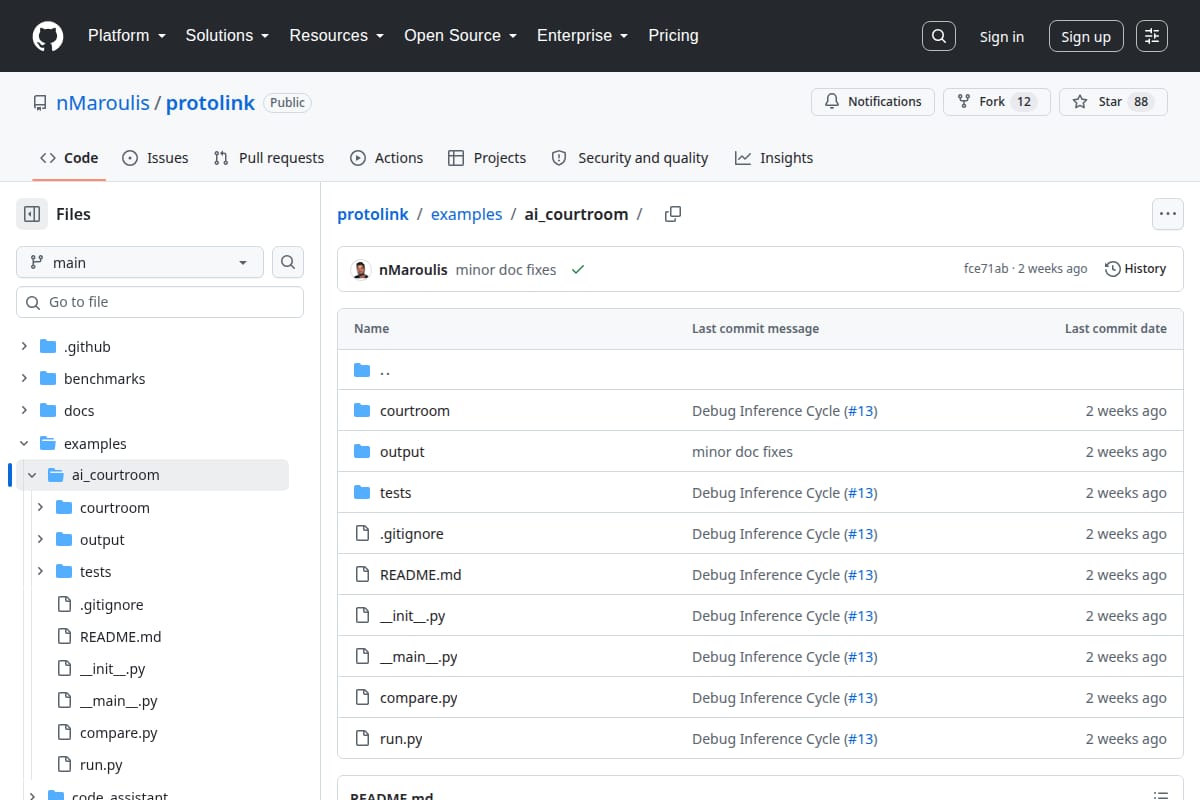Switch to the Security and quality tab
Screen dimensions: 1200x800
[630, 158]
